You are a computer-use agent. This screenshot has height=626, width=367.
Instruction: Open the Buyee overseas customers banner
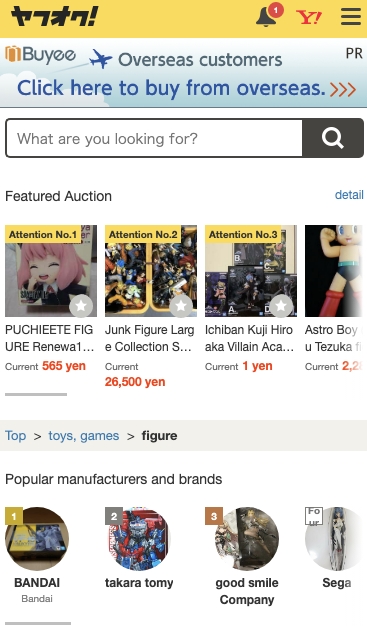point(183,73)
